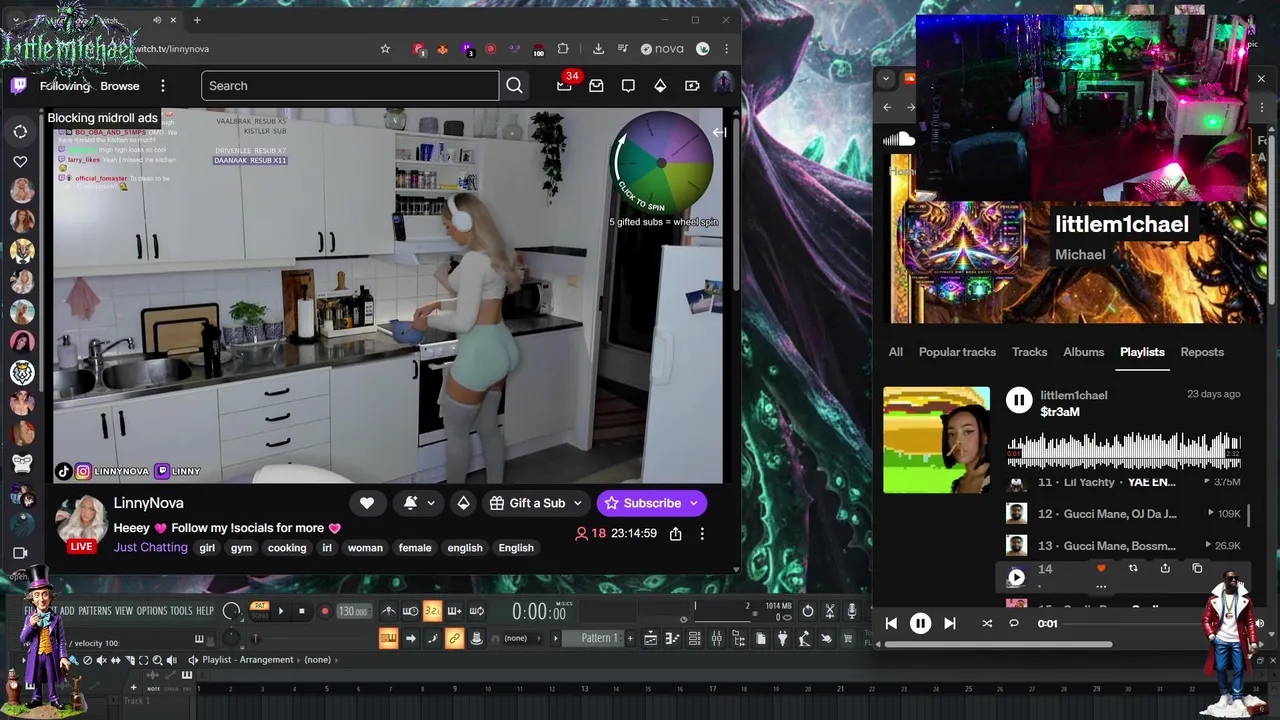The width and height of the screenshot is (1280, 720).
Task: Click the cooking tag
Action: pyautogui.click(x=287, y=548)
